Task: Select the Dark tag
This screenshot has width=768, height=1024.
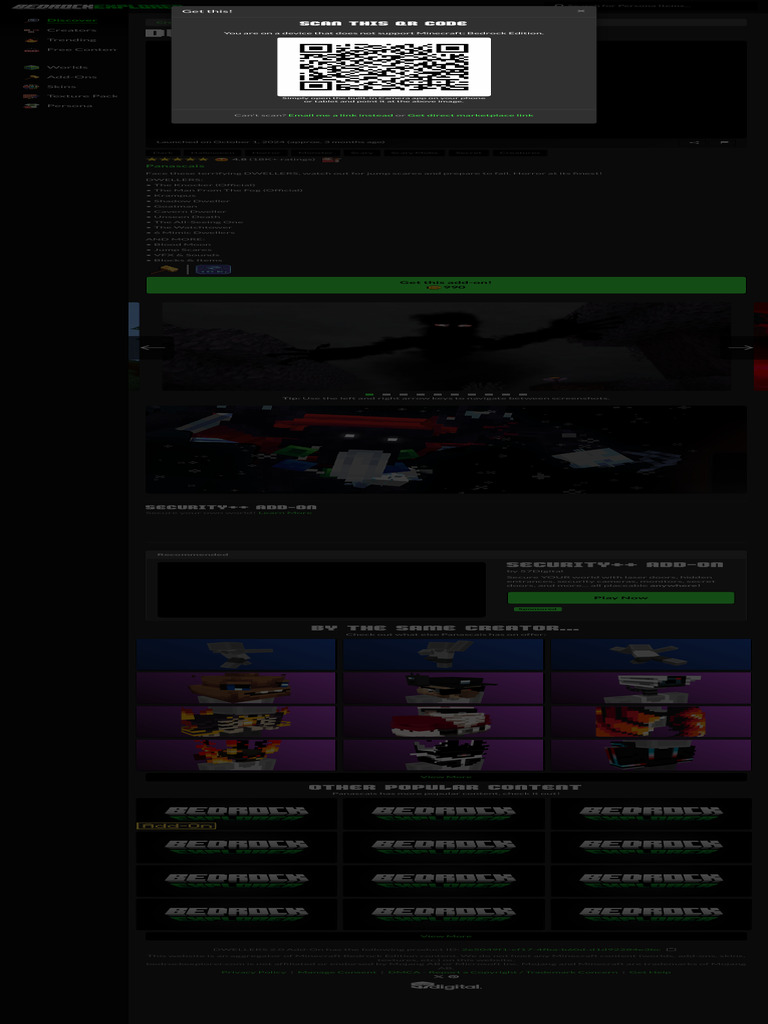Action: coord(162,153)
